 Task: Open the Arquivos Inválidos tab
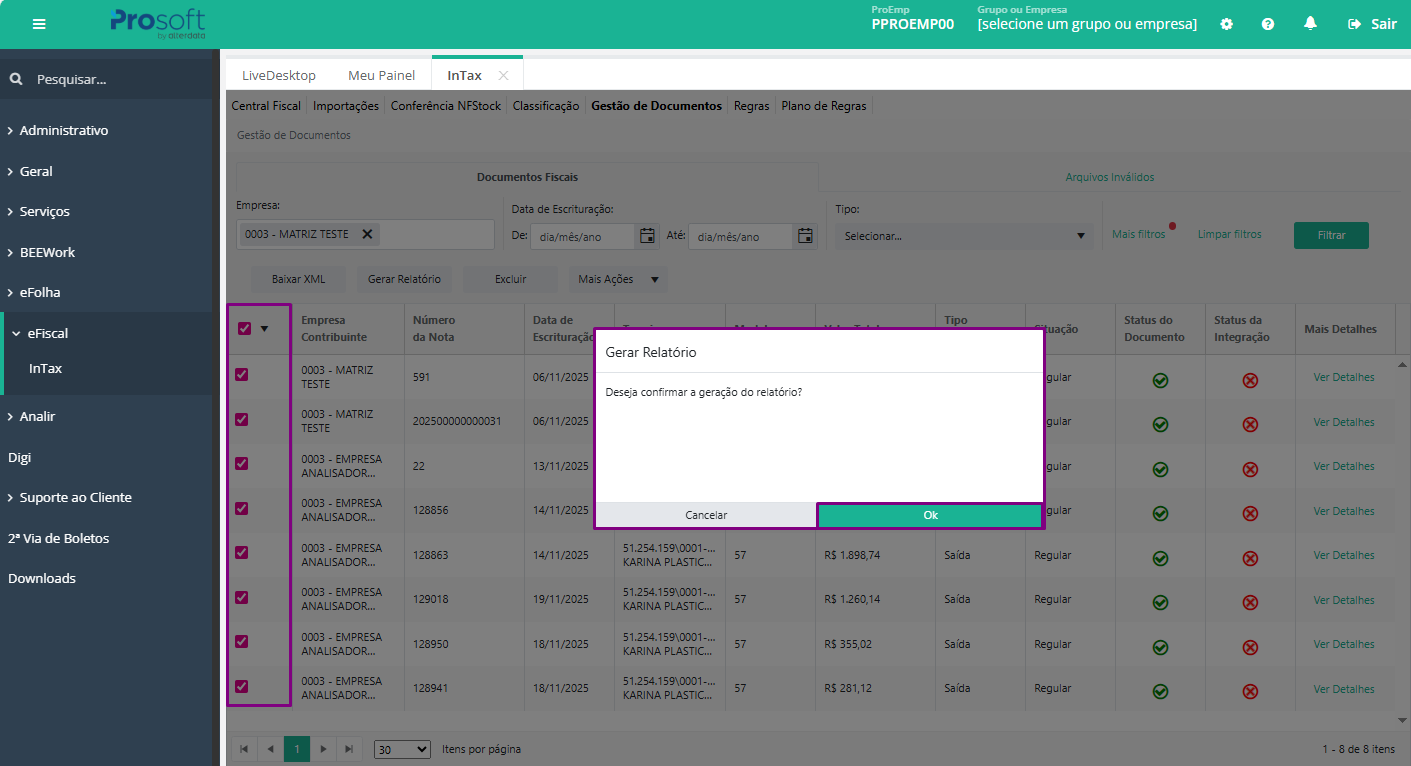[x=1109, y=177]
